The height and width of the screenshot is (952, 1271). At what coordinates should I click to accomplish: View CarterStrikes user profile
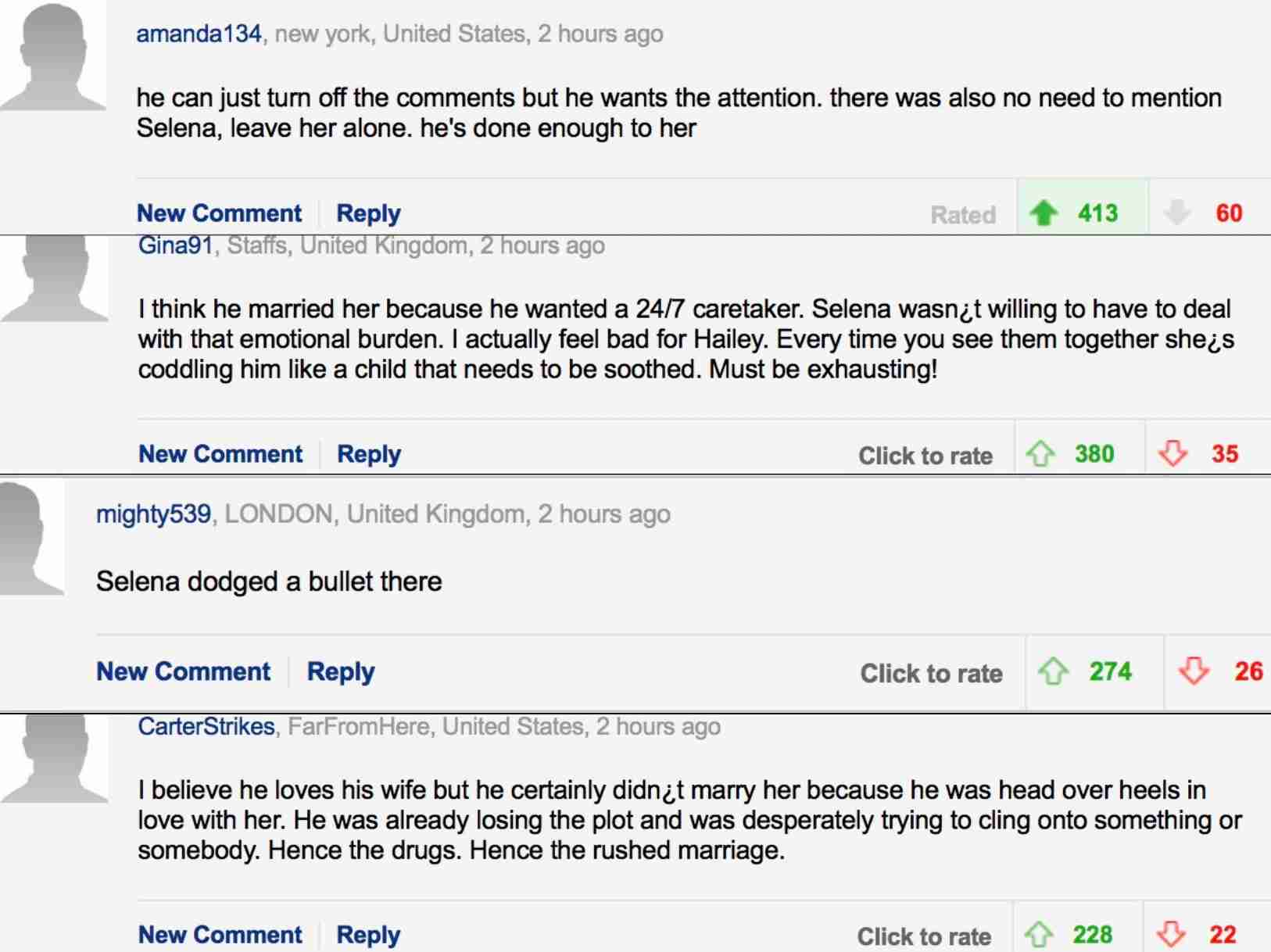(x=206, y=726)
